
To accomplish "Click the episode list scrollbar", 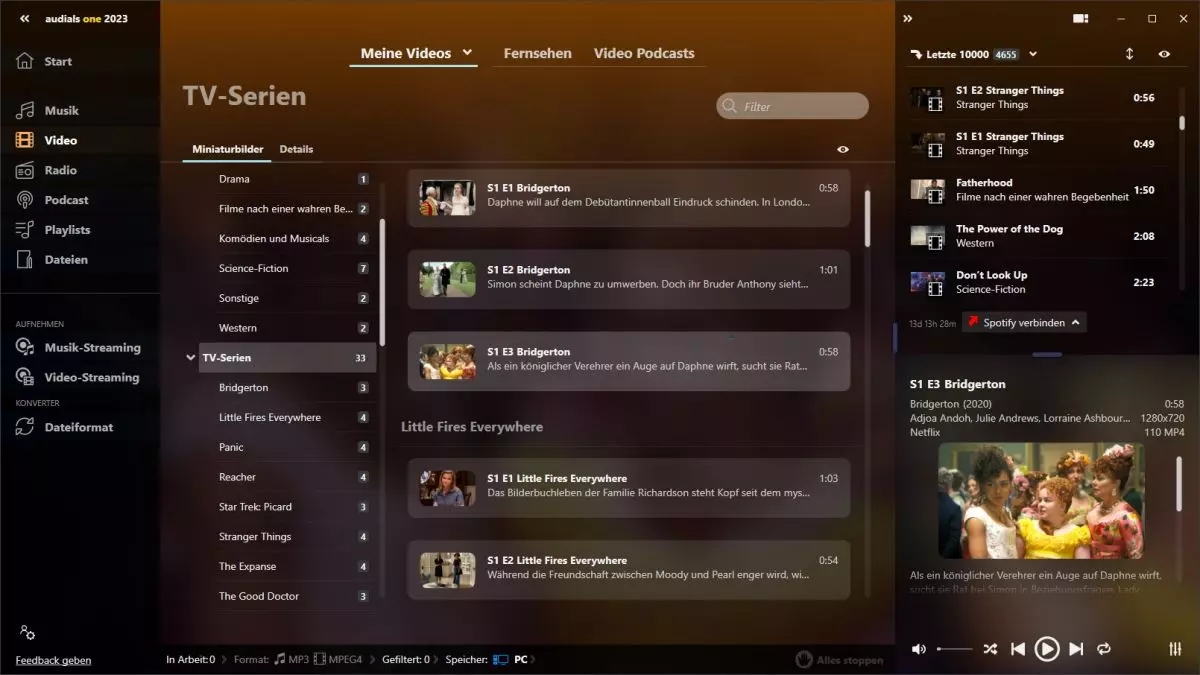I will tap(867, 218).
